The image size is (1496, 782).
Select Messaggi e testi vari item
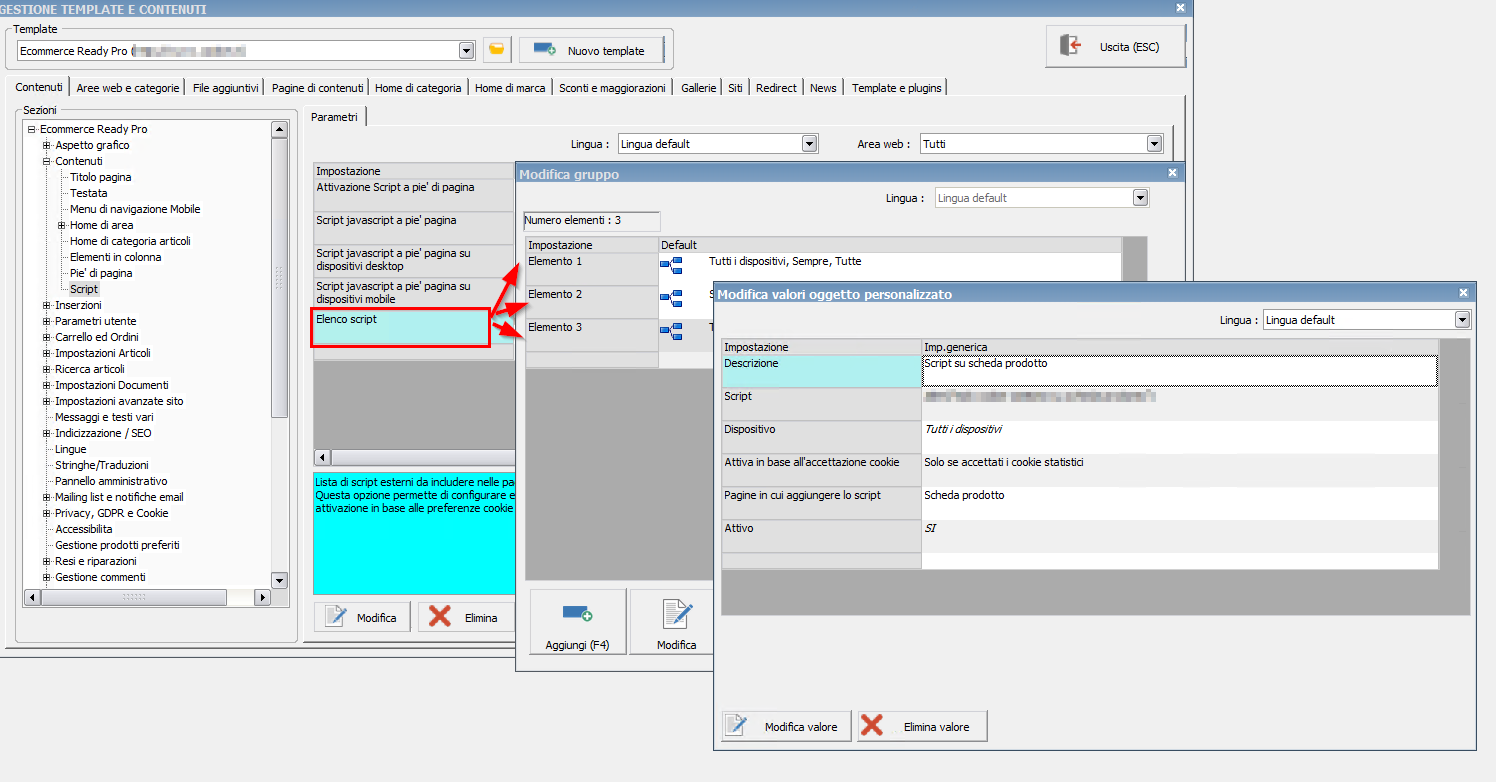[x=104, y=417]
